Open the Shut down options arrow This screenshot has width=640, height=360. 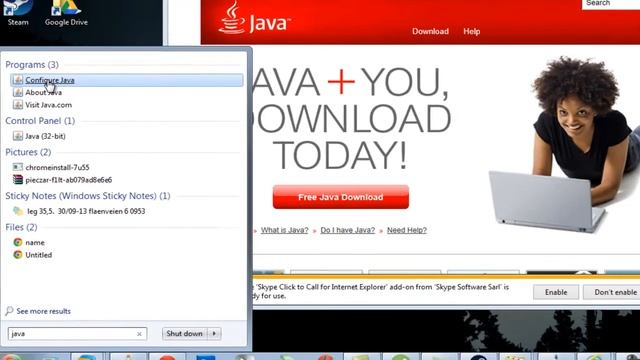[214, 333]
